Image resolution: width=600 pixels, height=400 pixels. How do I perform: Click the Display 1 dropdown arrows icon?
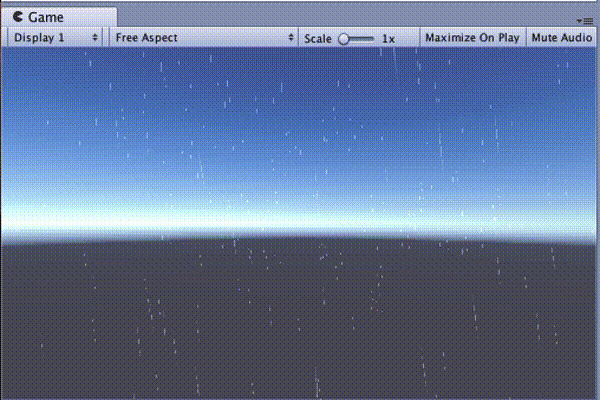(95, 38)
